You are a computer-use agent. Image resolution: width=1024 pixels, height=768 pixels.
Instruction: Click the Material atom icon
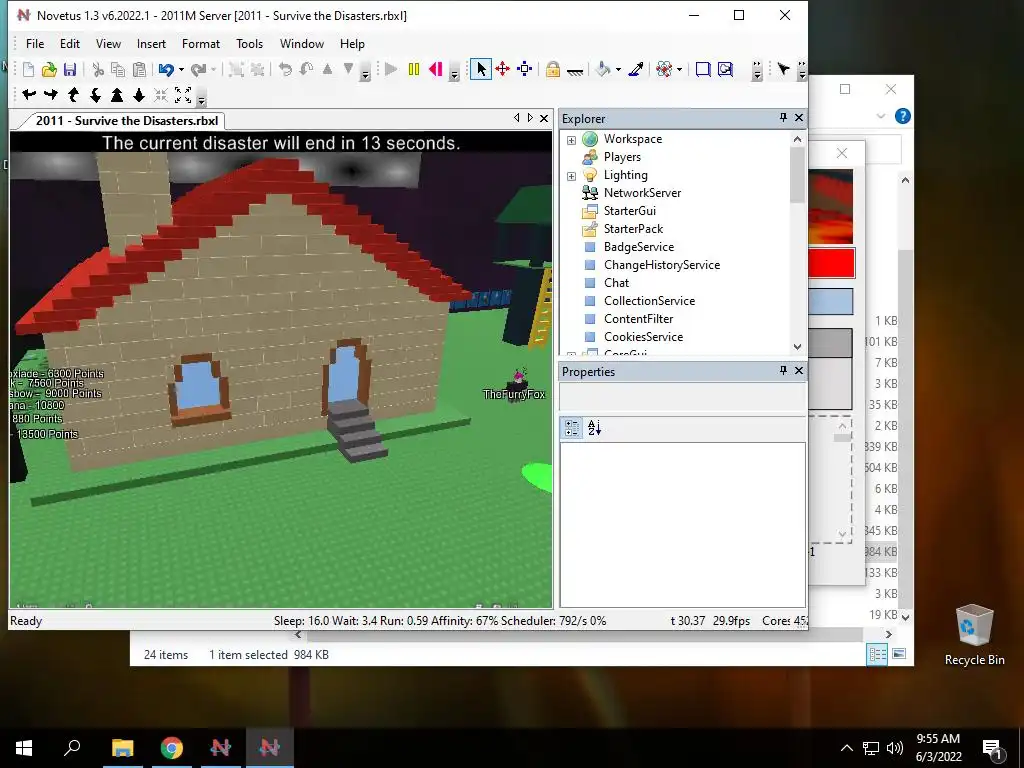click(664, 69)
